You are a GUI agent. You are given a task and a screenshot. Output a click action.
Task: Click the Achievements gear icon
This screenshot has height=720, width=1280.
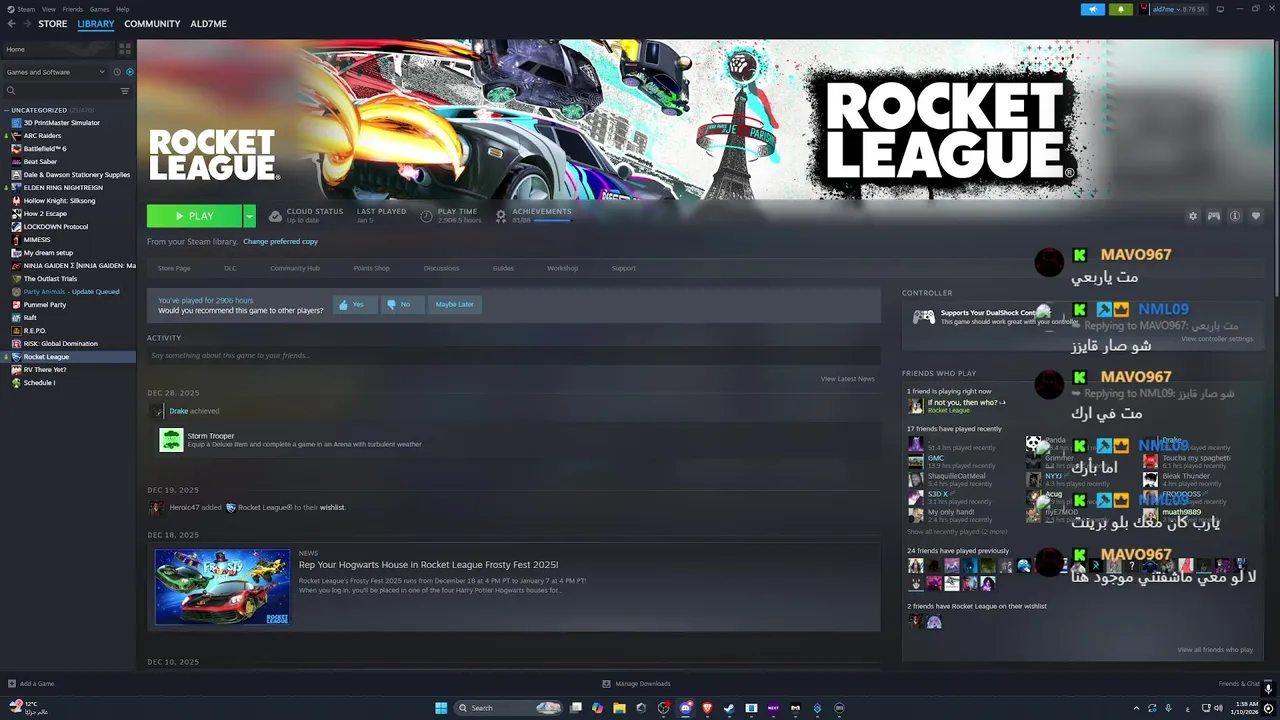501,216
